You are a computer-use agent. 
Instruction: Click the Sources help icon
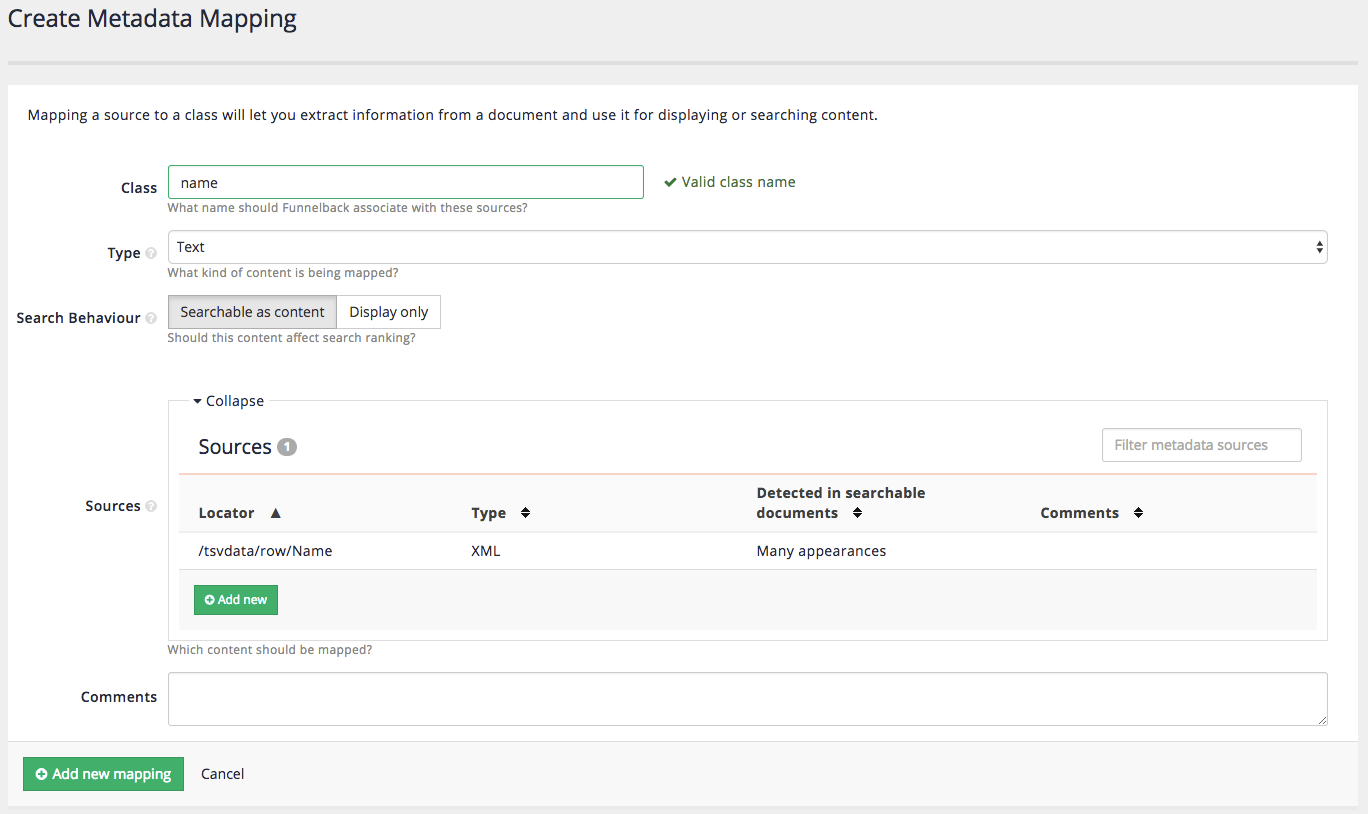[x=151, y=506]
